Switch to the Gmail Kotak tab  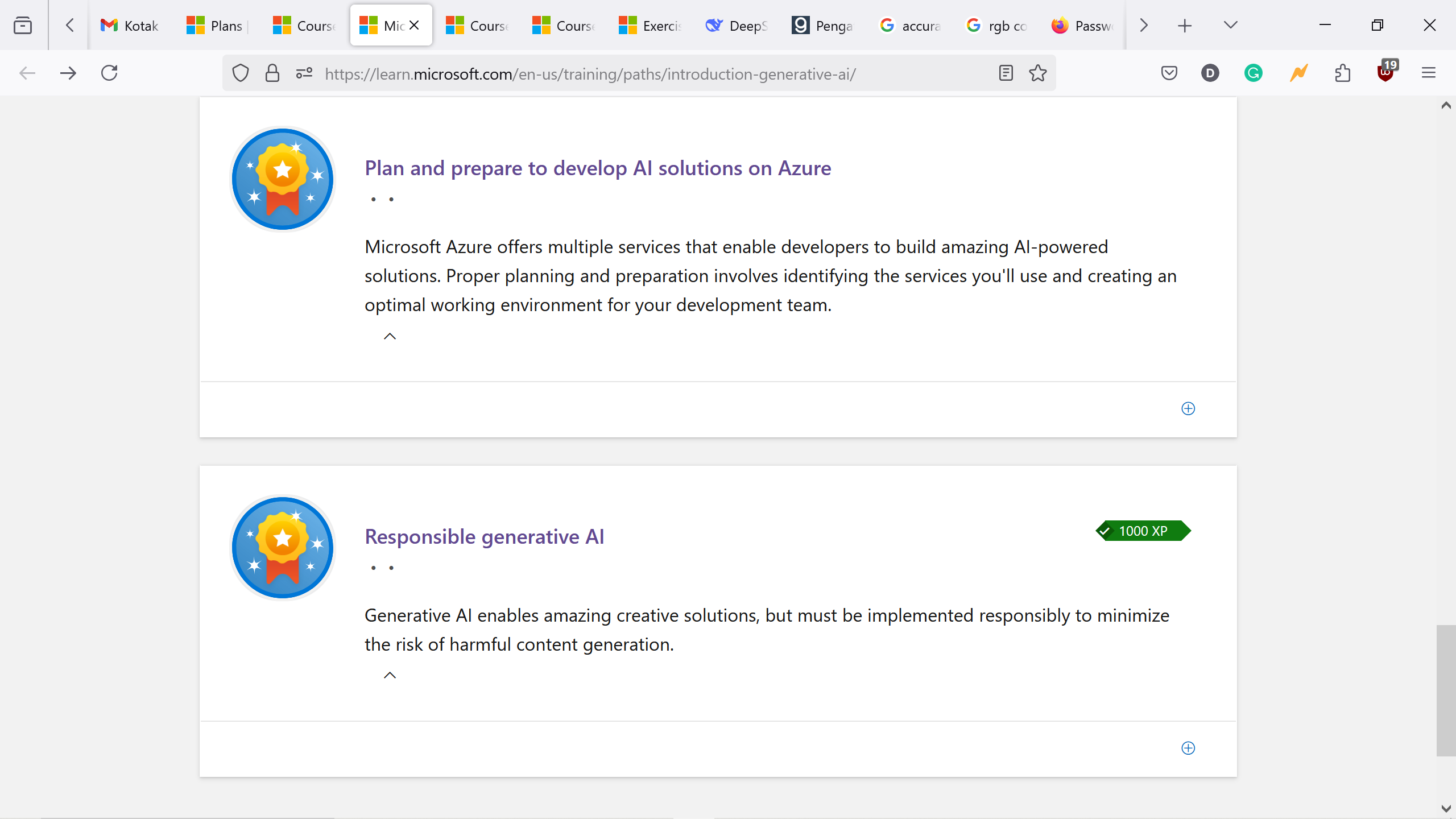click(x=131, y=26)
